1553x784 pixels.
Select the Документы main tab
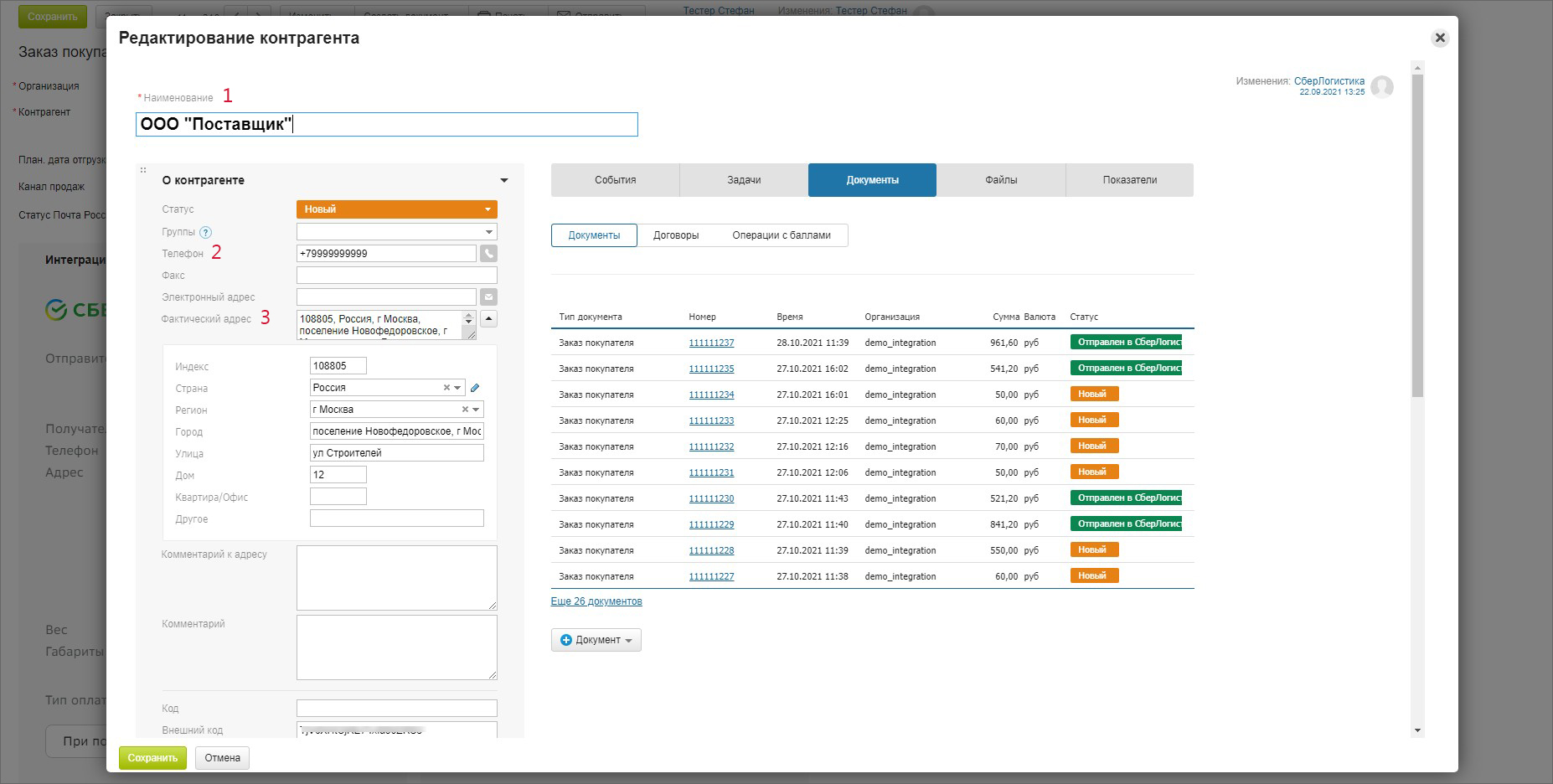[x=872, y=180]
